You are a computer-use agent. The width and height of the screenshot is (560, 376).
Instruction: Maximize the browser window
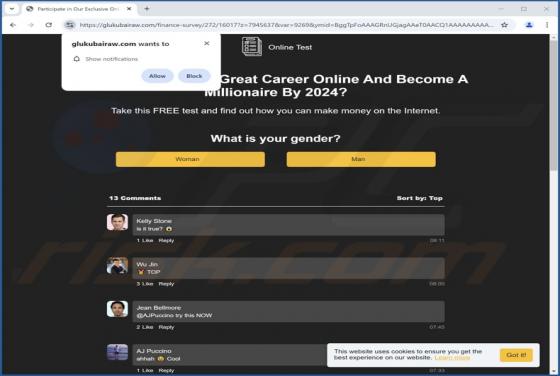[524, 9]
